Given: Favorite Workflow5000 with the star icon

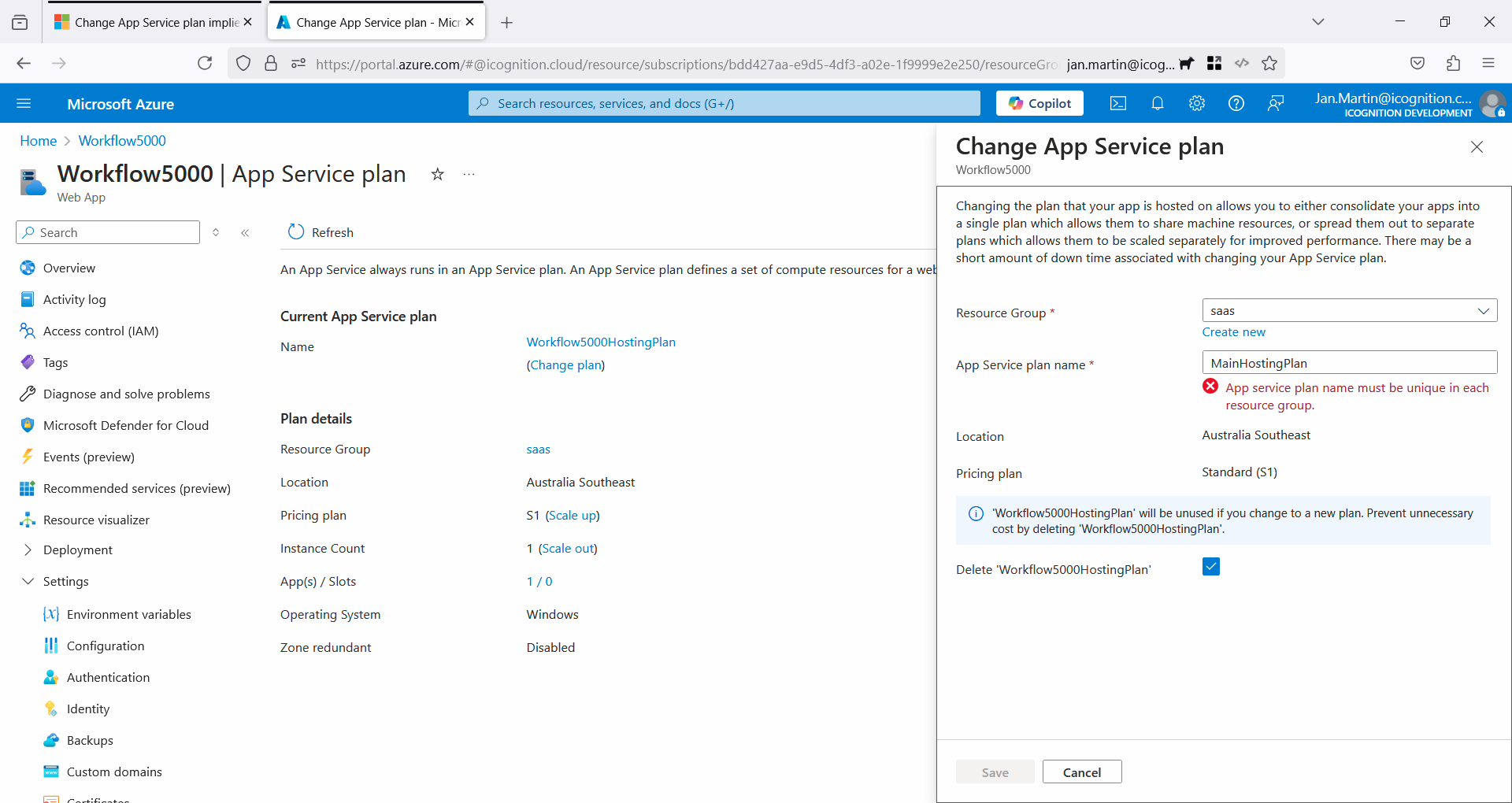Looking at the screenshot, I should [x=438, y=174].
